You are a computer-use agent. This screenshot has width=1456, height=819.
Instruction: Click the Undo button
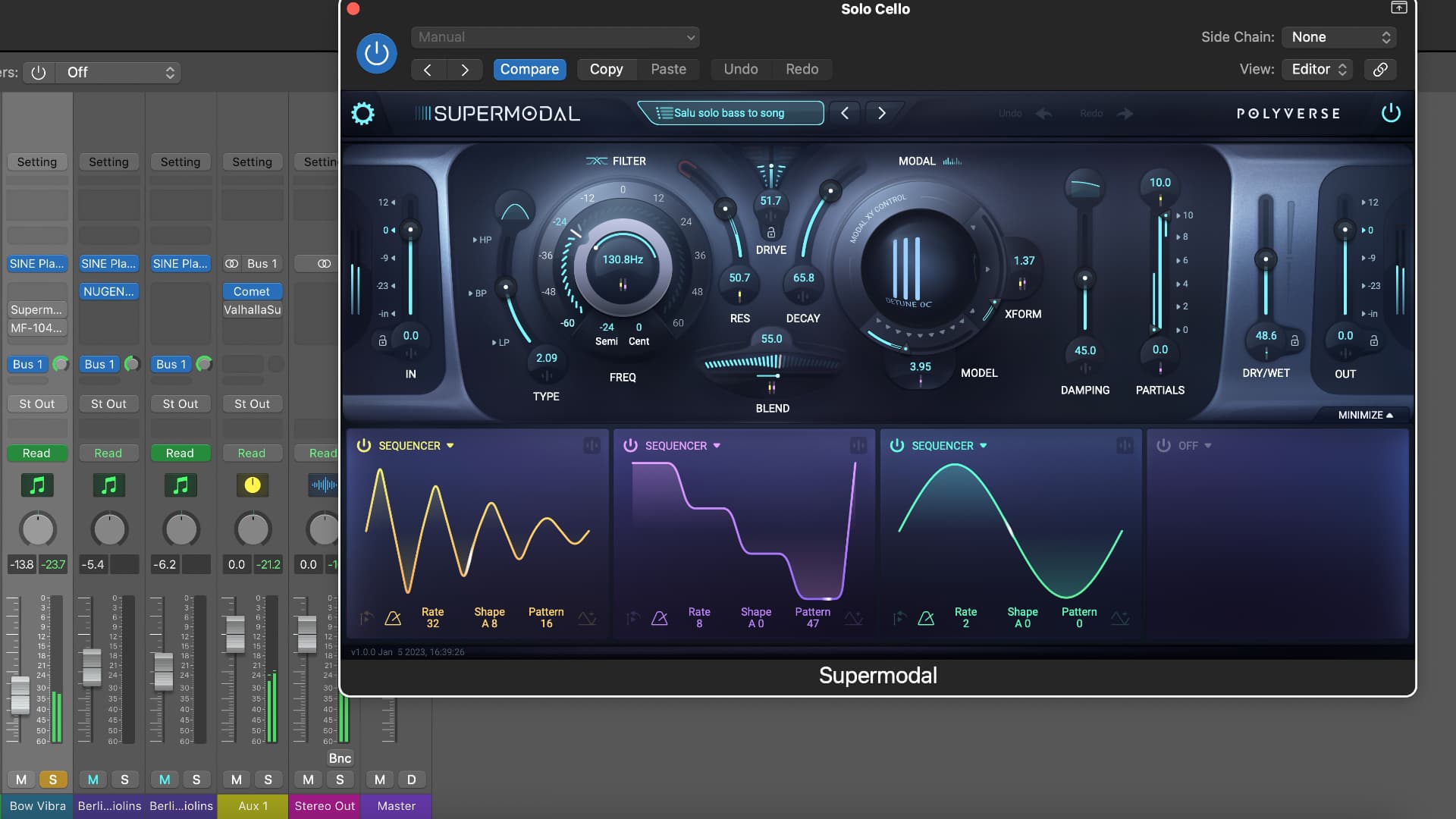(x=740, y=69)
